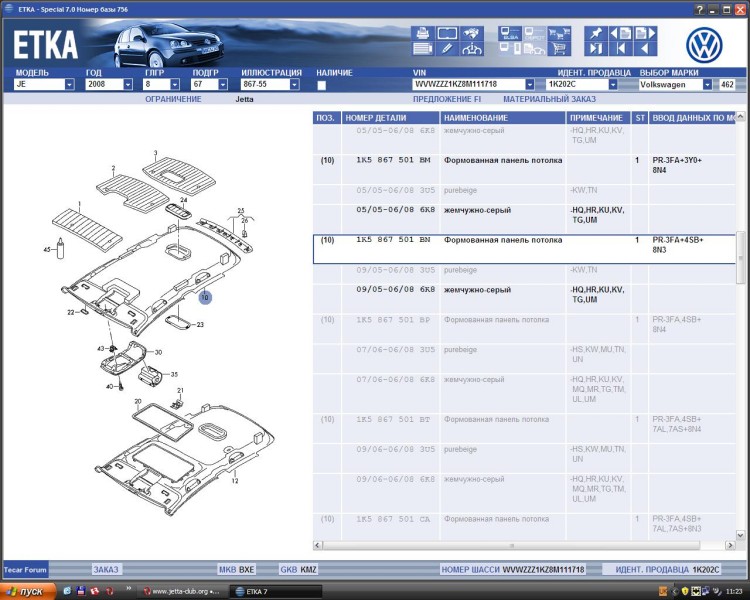
Task: Click the ЗАКАЗ button in status bar
Action: click(106, 569)
